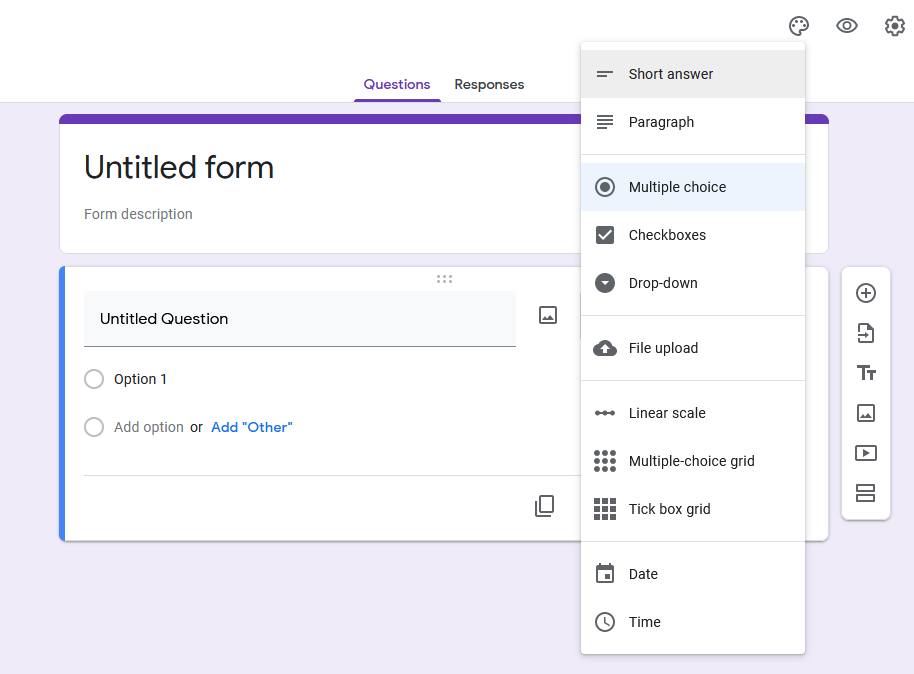
Task: Choose Date question type
Action: pos(693,574)
